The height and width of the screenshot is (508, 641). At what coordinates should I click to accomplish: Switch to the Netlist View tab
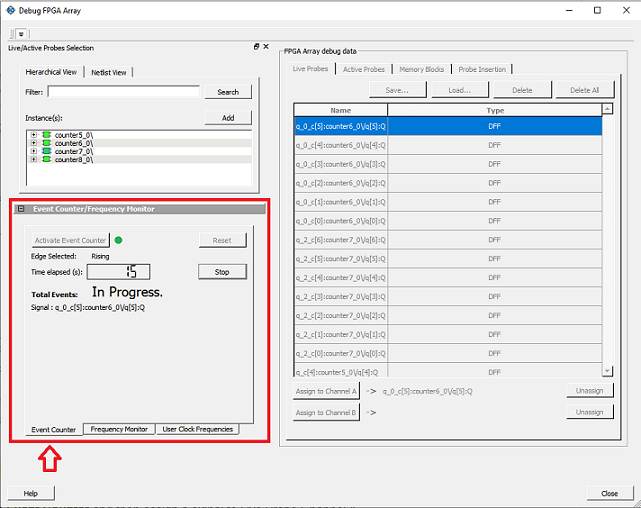coord(109,72)
